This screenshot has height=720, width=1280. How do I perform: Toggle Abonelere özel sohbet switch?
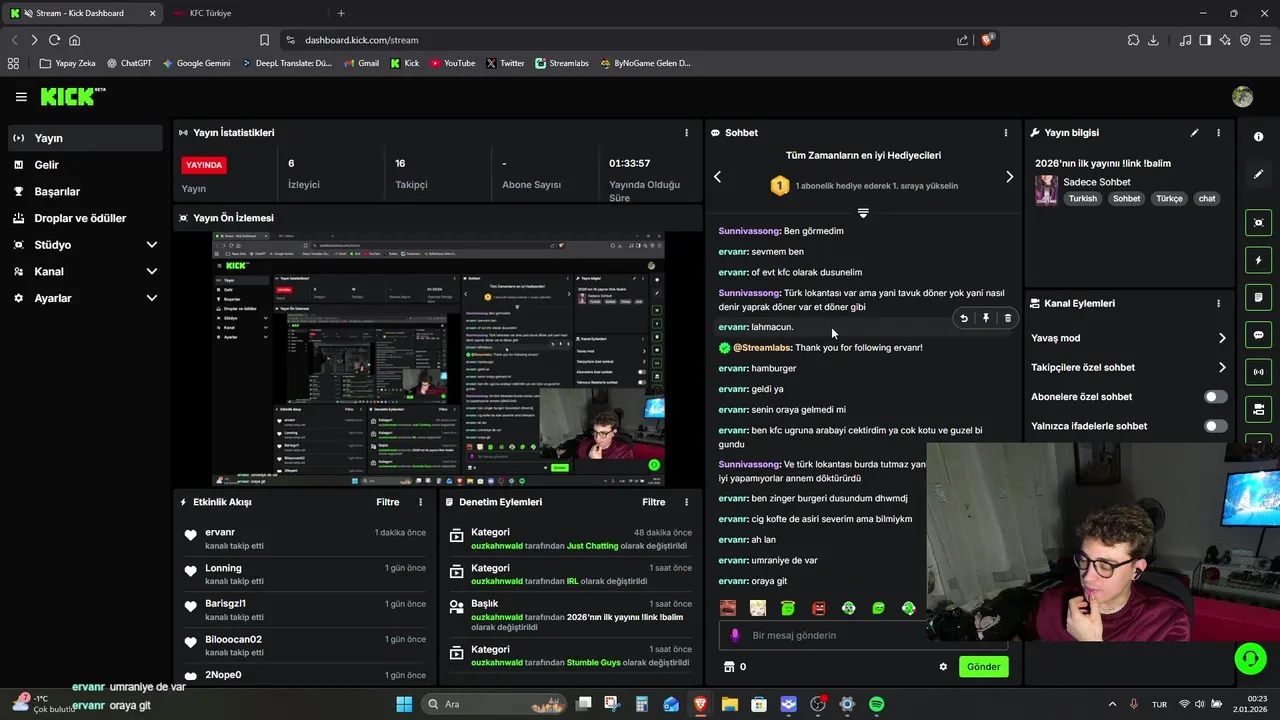[1215, 397]
